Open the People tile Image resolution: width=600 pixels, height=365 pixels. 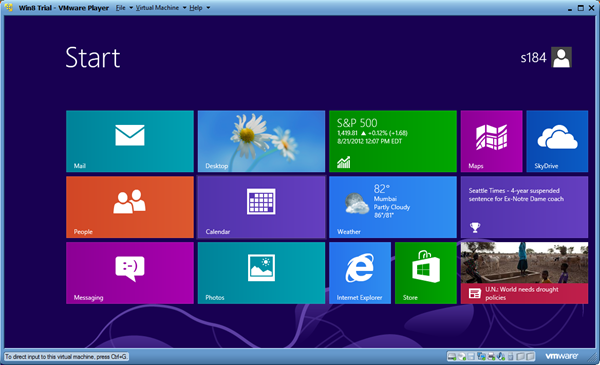pos(130,207)
